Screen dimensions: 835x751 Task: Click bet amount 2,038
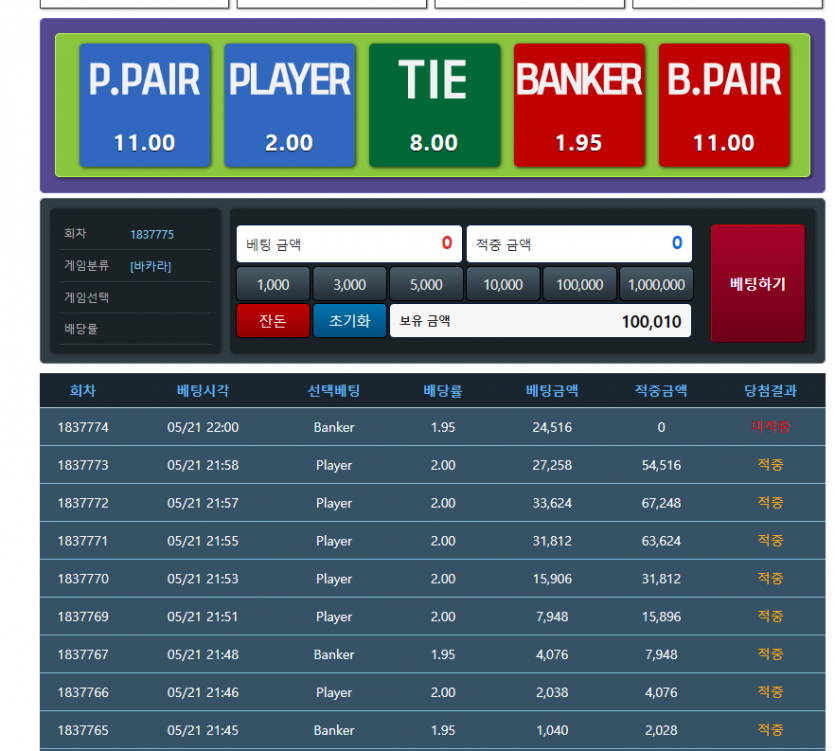click(x=552, y=692)
